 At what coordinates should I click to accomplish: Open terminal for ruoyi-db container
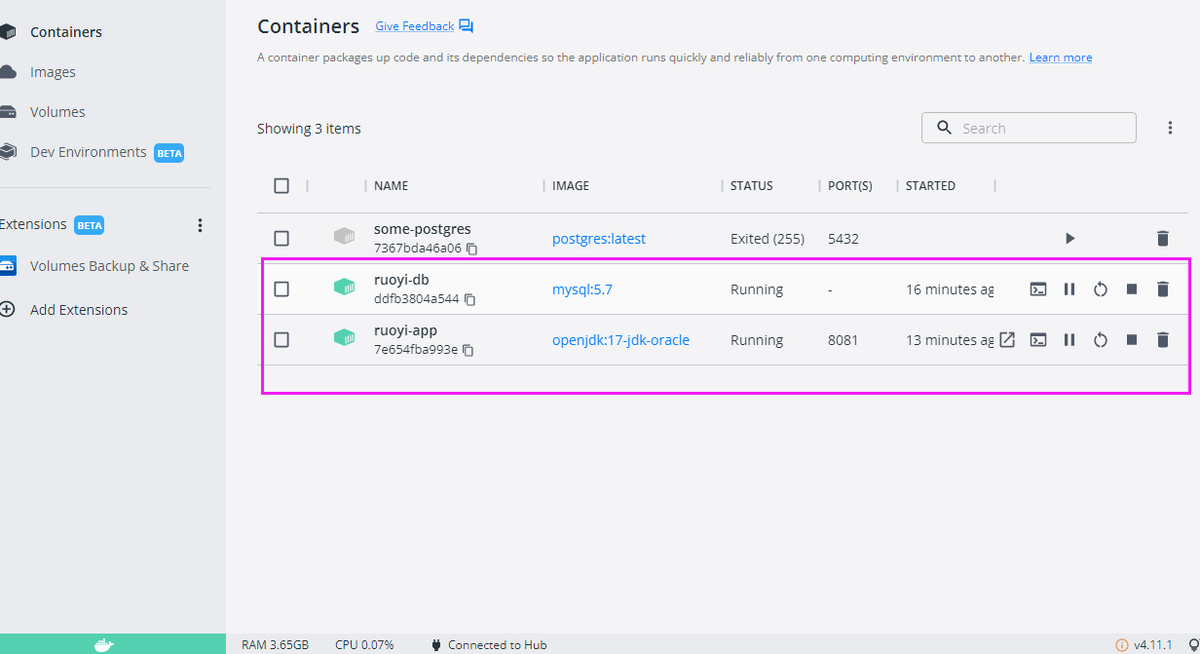pos(1038,289)
